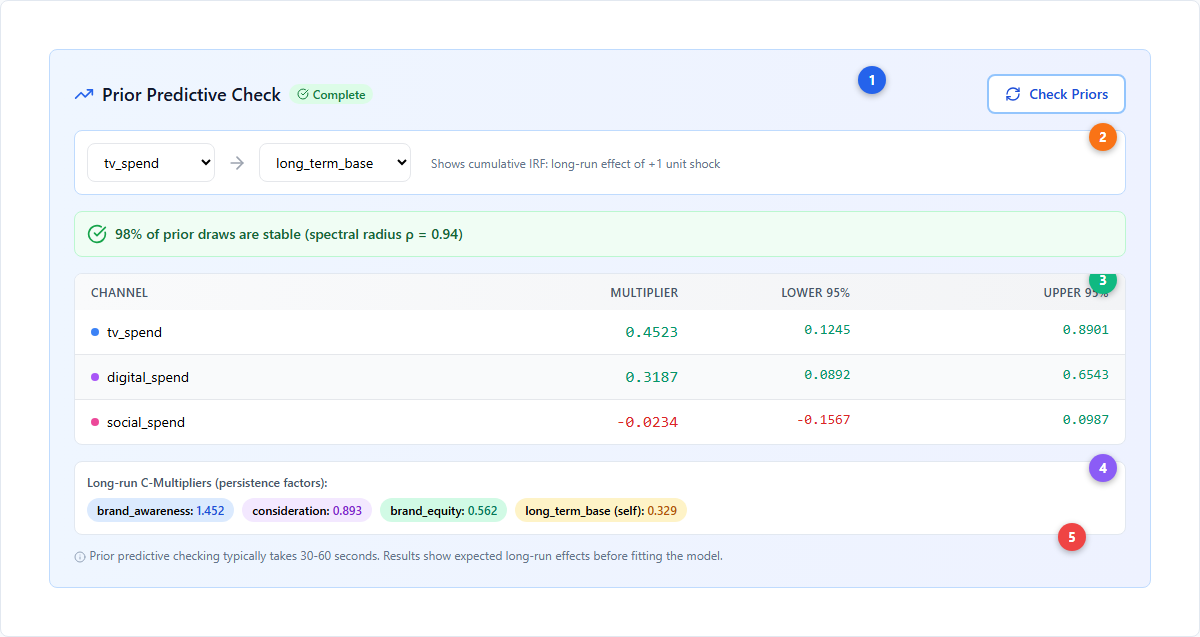
Task: Click the green check icon in the stability banner
Action: tap(97, 234)
